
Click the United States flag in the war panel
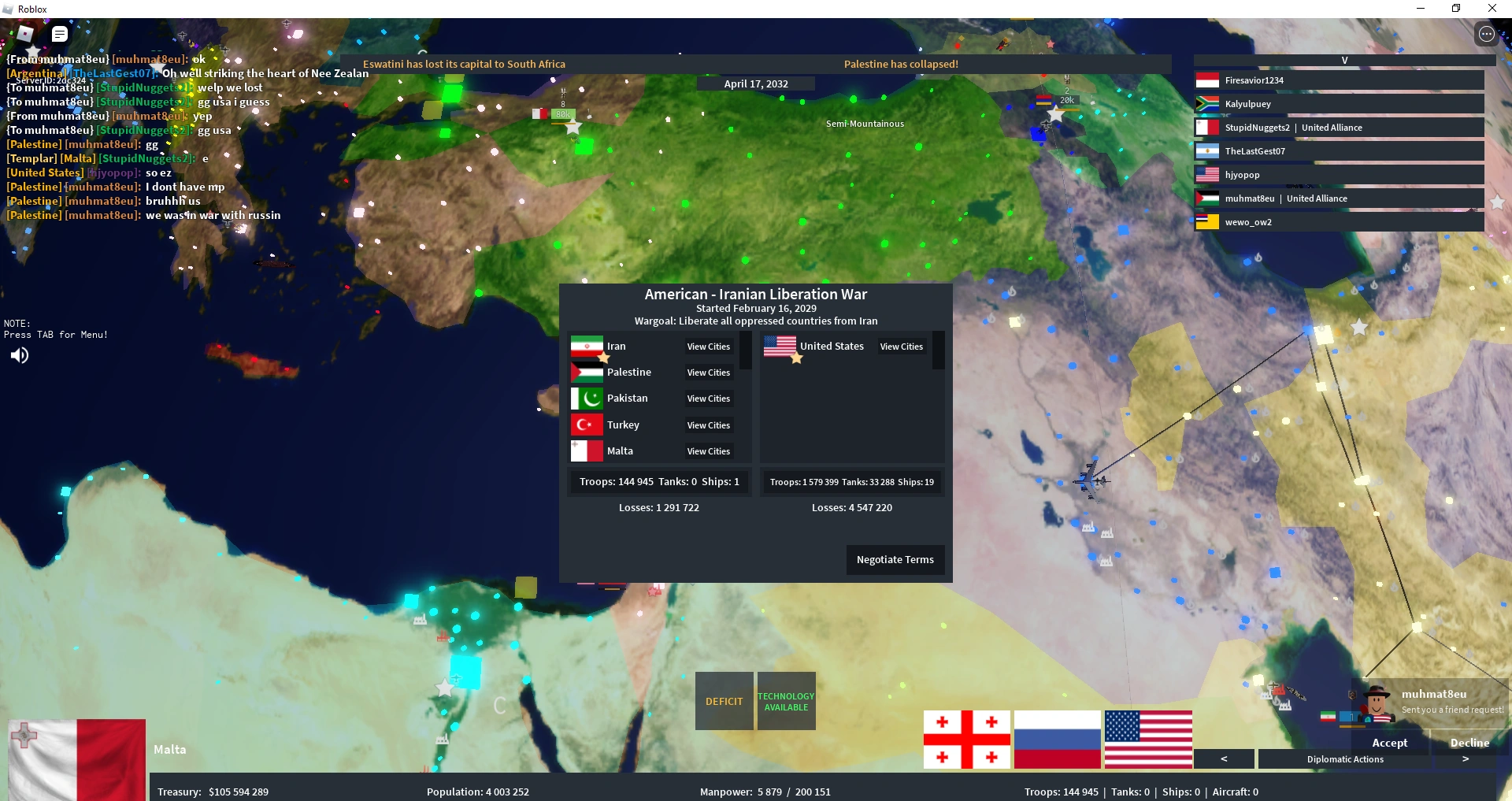[x=781, y=345]
